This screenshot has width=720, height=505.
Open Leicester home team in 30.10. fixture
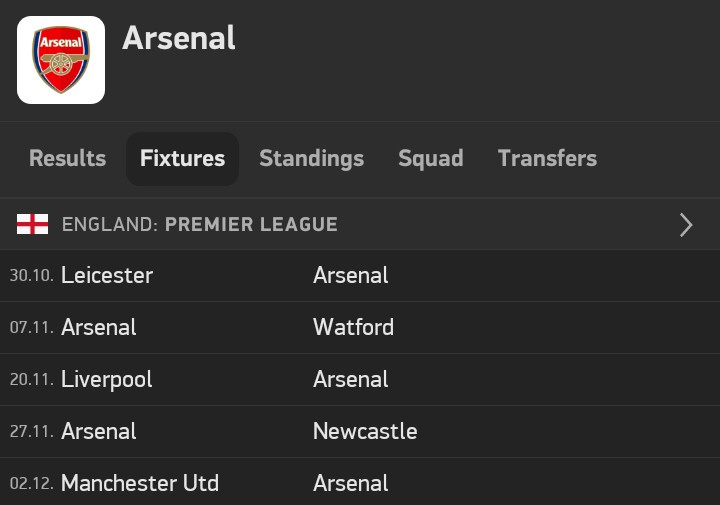pos(107,275)
